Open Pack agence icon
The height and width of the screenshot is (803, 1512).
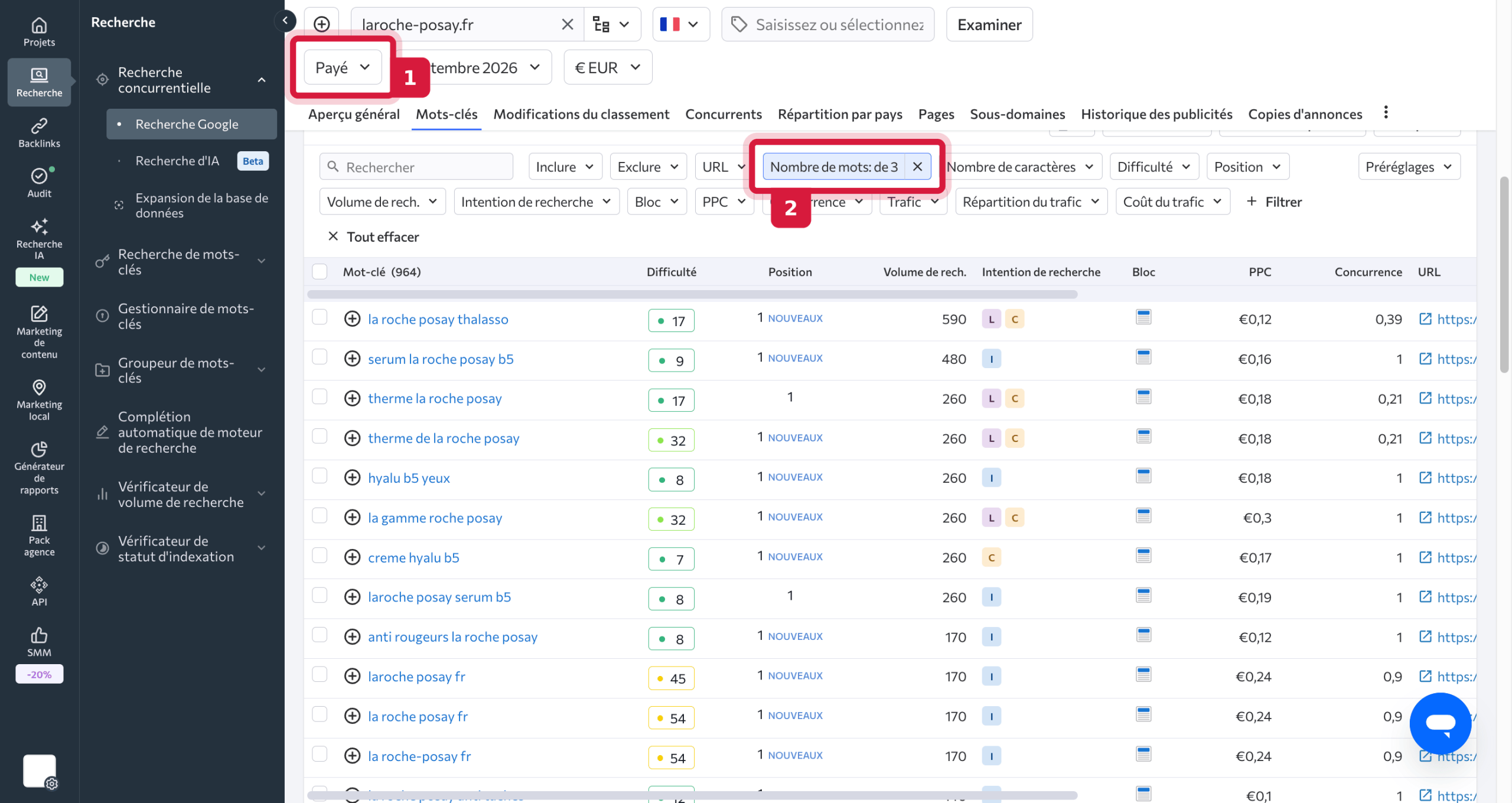[x=39, y=536]
